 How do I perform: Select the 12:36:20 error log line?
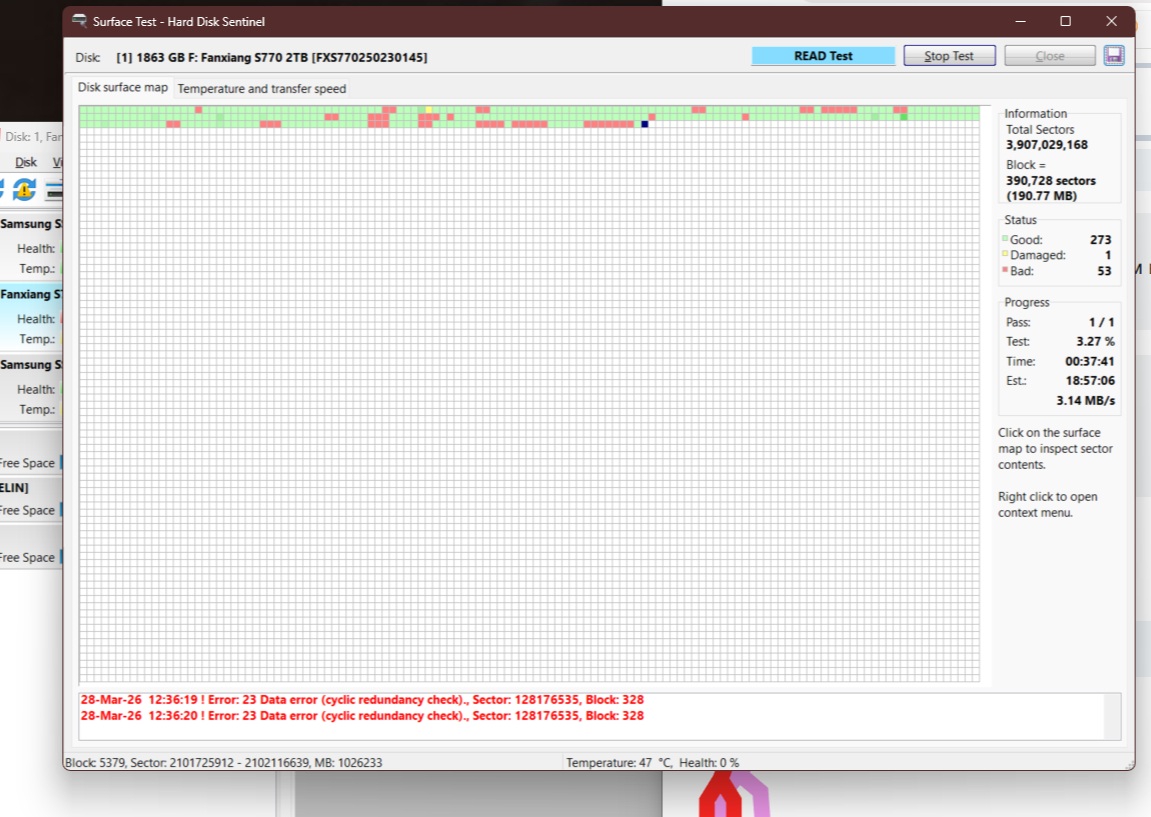coord(362,716)
